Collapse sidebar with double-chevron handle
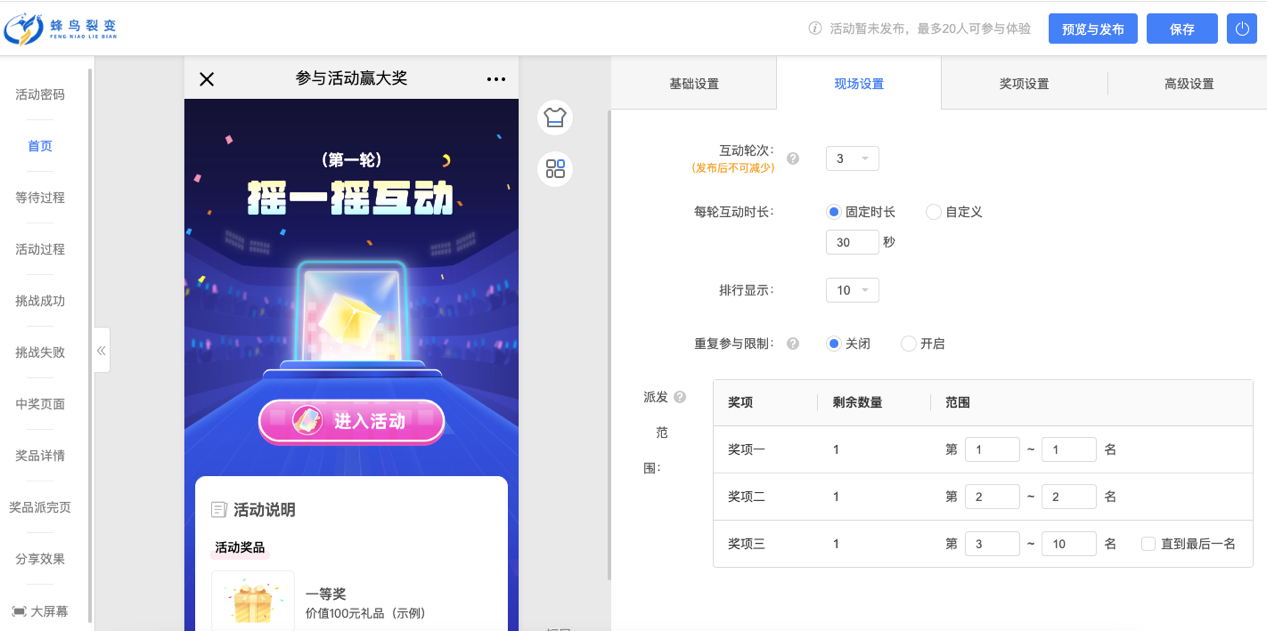 point(102,350)
